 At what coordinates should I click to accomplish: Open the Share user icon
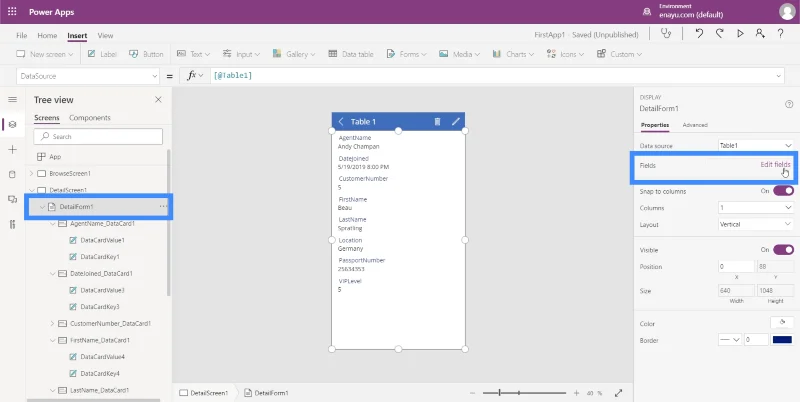760,34
